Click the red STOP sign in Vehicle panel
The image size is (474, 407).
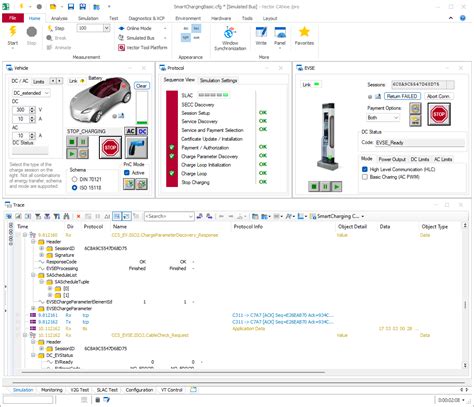[x=110, y=147]
